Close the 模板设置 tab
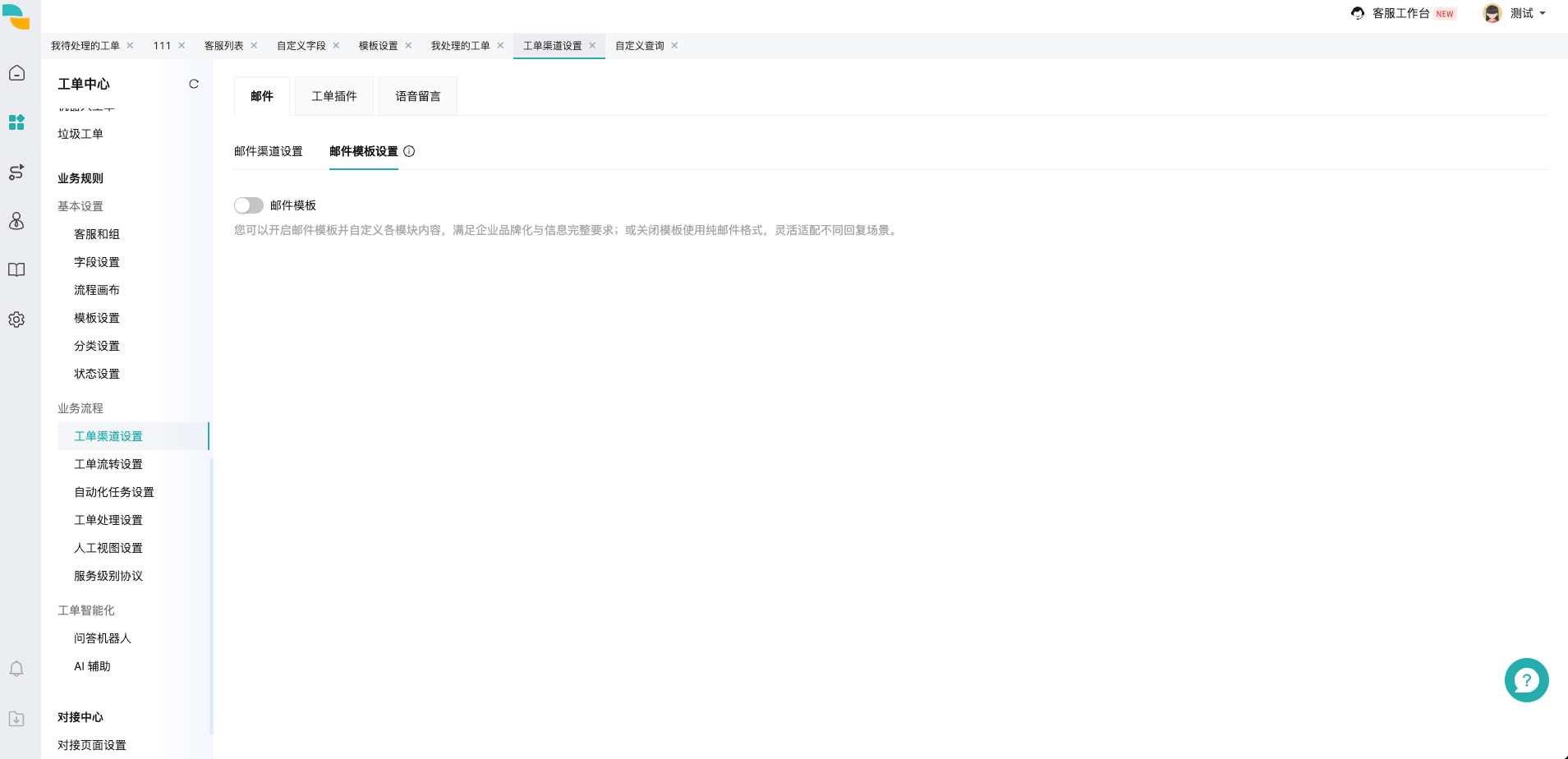 [x=408, y=45]
